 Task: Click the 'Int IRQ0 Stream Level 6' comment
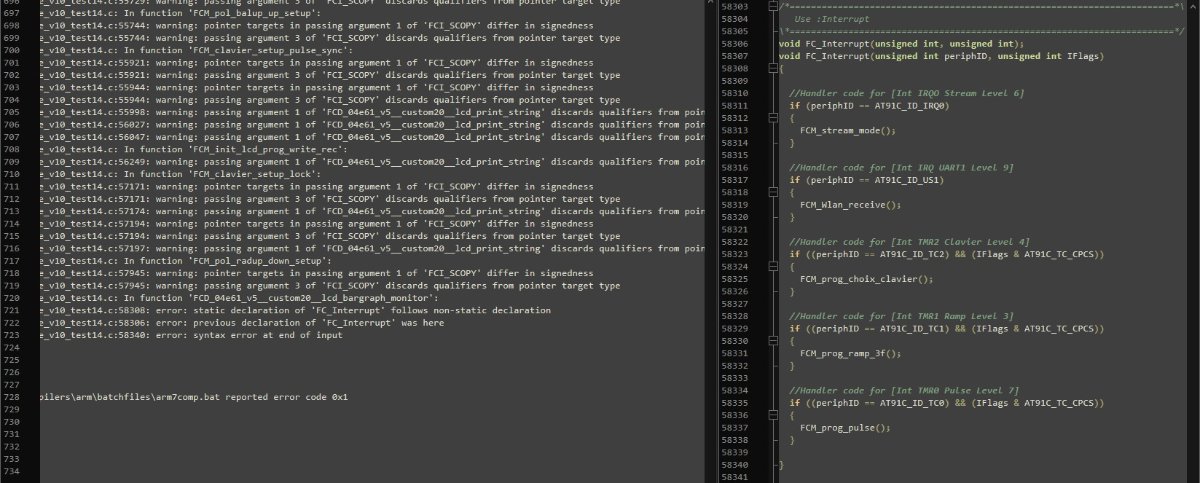click(x=907, y=93)
